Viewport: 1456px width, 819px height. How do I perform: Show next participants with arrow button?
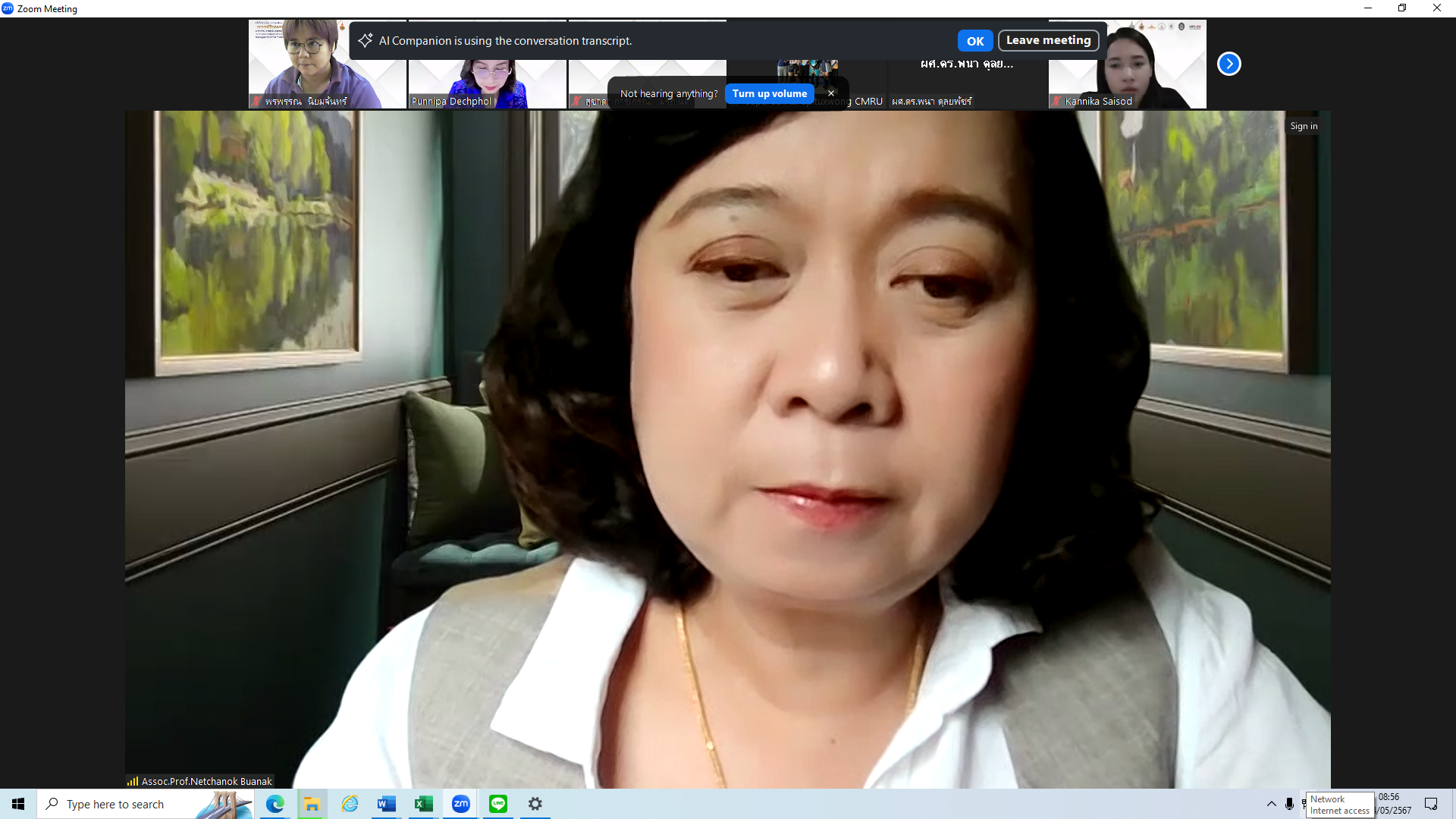1228,64
